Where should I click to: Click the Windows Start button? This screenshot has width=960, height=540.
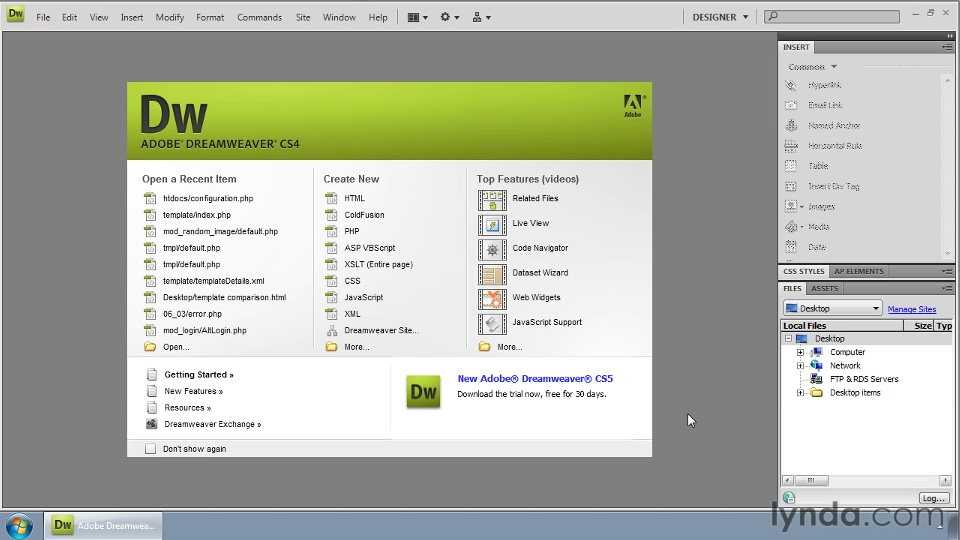(x=19, y=525)
